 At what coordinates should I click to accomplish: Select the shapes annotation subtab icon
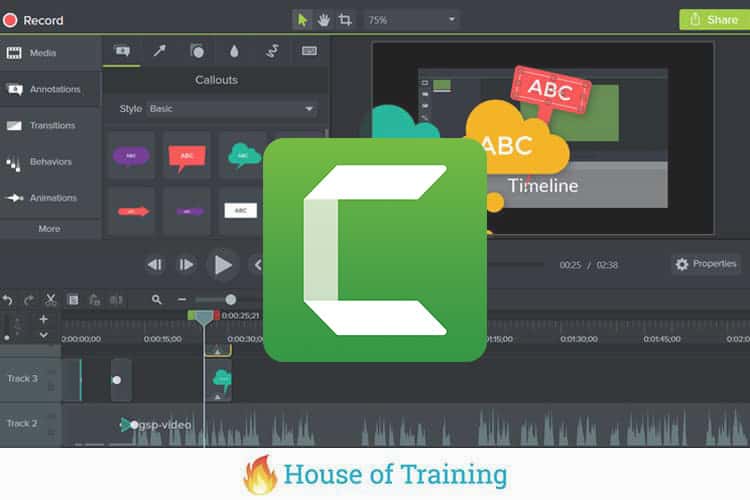point(197,51)
